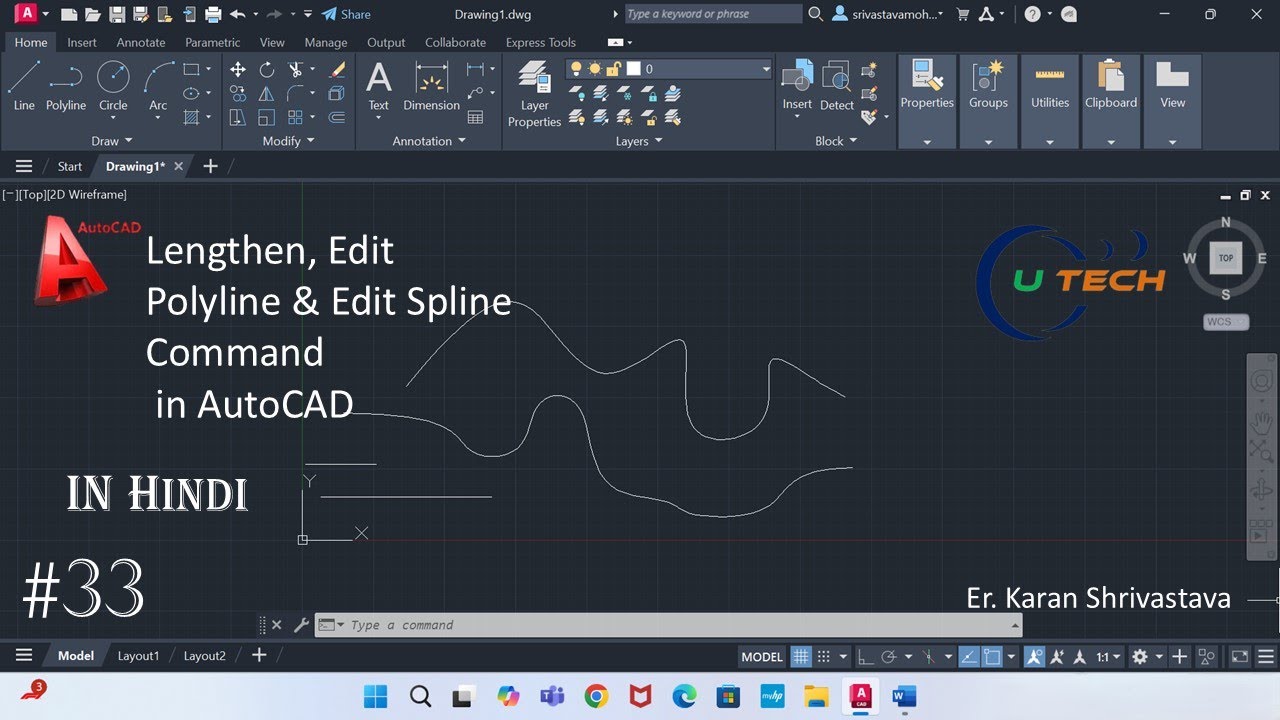Screen dimensions: 1280x720
Task: Open the Groups panel button
Action: tap(988, 102)
